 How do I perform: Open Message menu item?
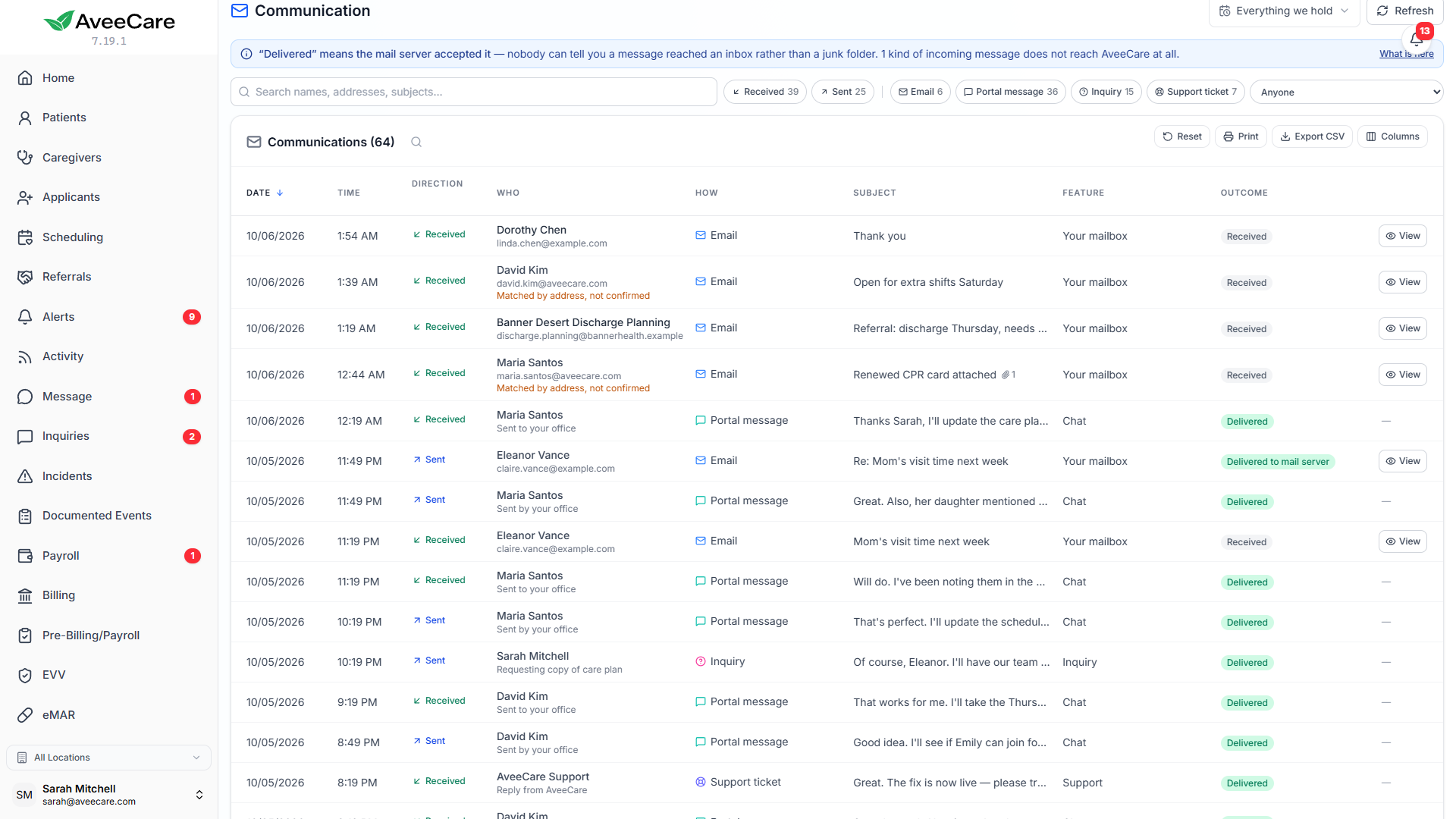[x=108, y=397]
